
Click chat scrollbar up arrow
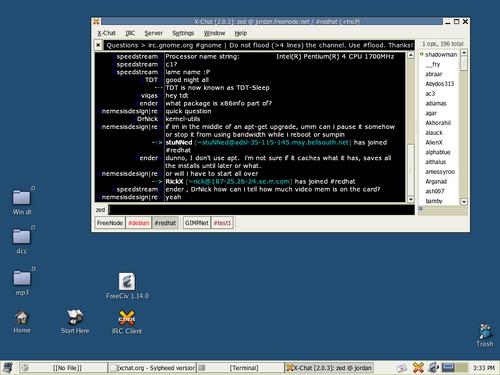tap(411, 55)
